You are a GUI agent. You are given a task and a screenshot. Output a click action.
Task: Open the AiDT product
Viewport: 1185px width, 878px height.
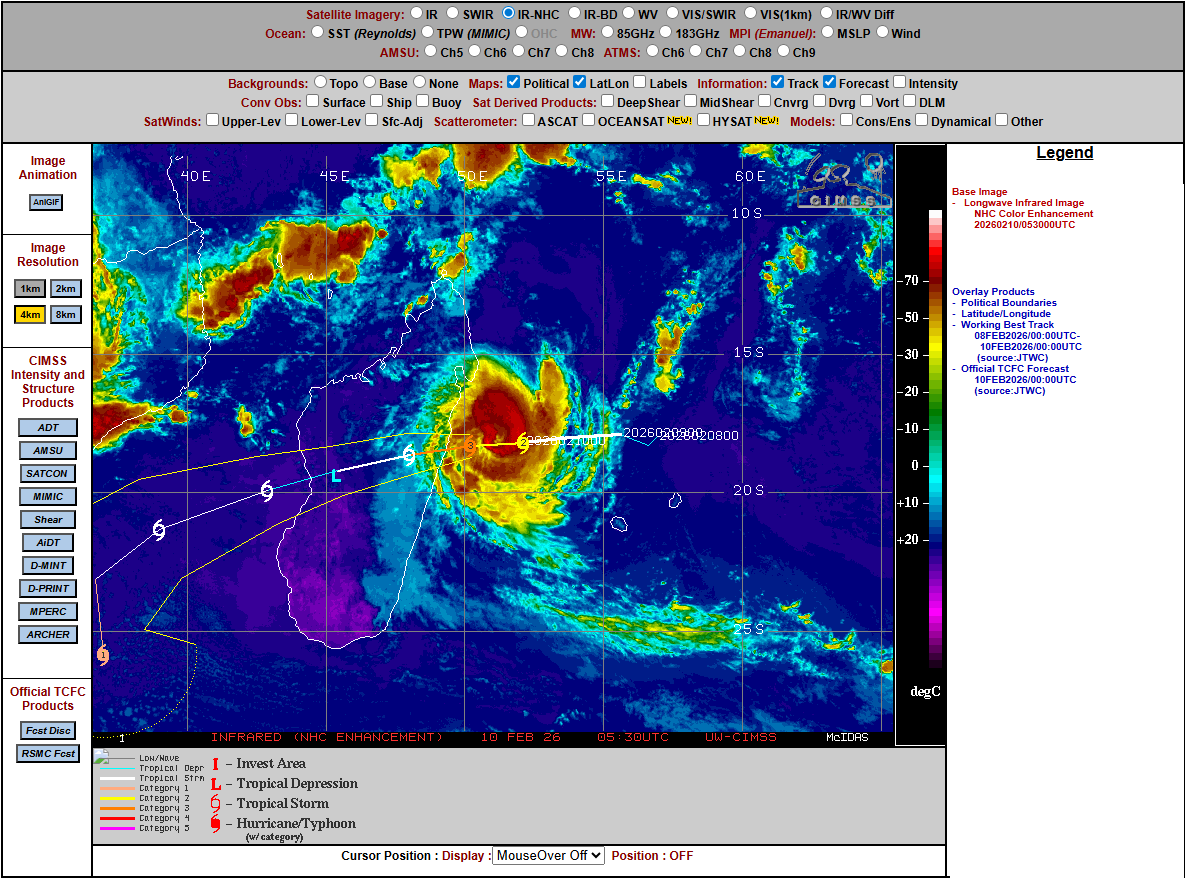click(48, 543)
